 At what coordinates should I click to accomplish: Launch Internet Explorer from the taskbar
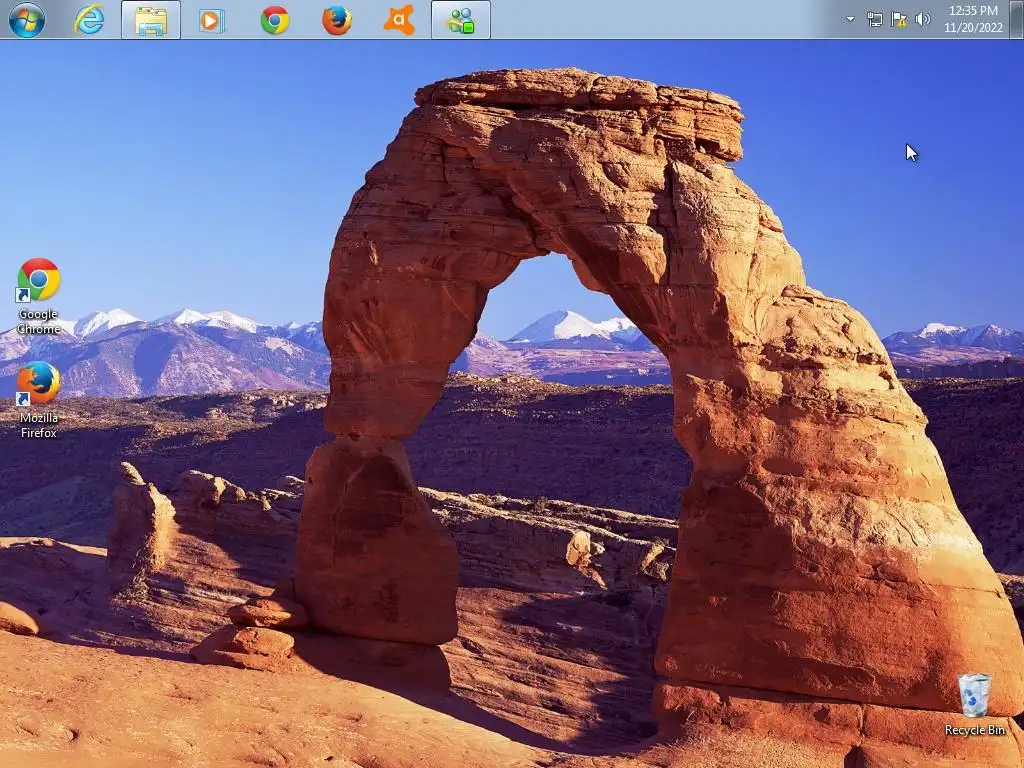coord(89,20)
